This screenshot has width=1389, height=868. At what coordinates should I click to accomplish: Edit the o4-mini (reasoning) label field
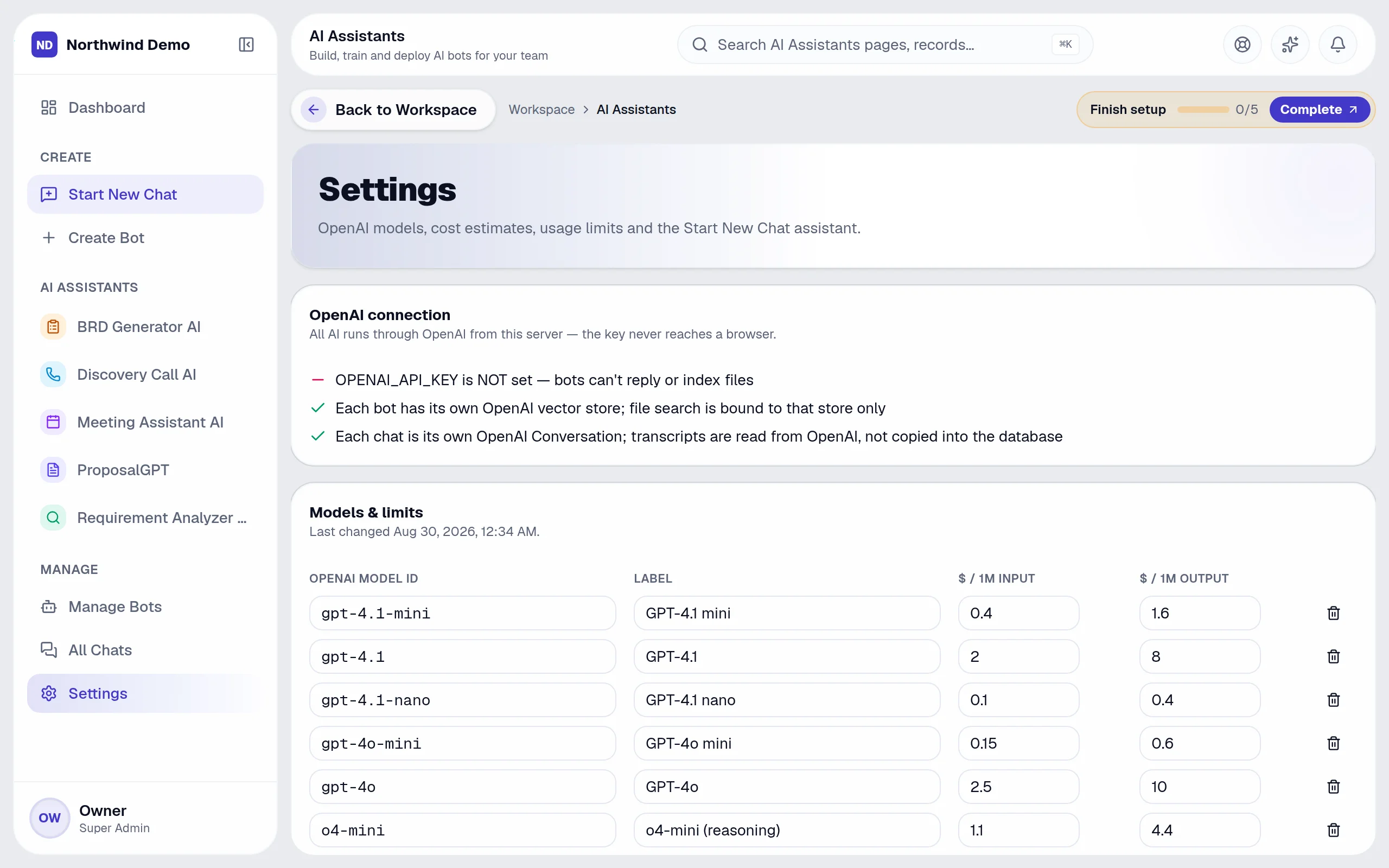tap(787, 830)
